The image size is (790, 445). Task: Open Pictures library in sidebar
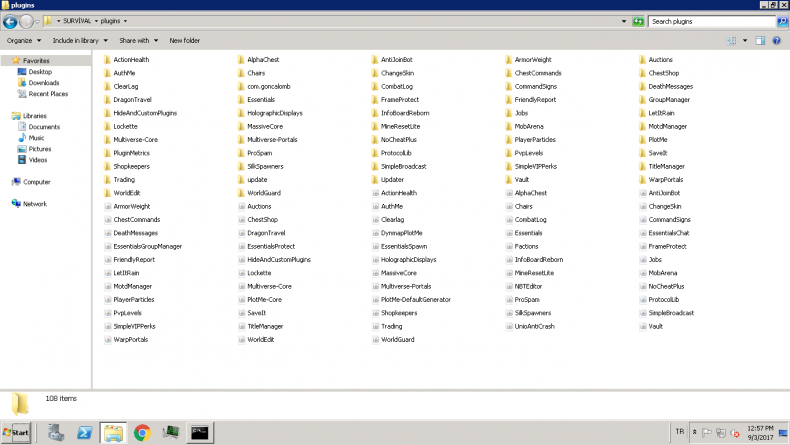click(x=39, y=149)
